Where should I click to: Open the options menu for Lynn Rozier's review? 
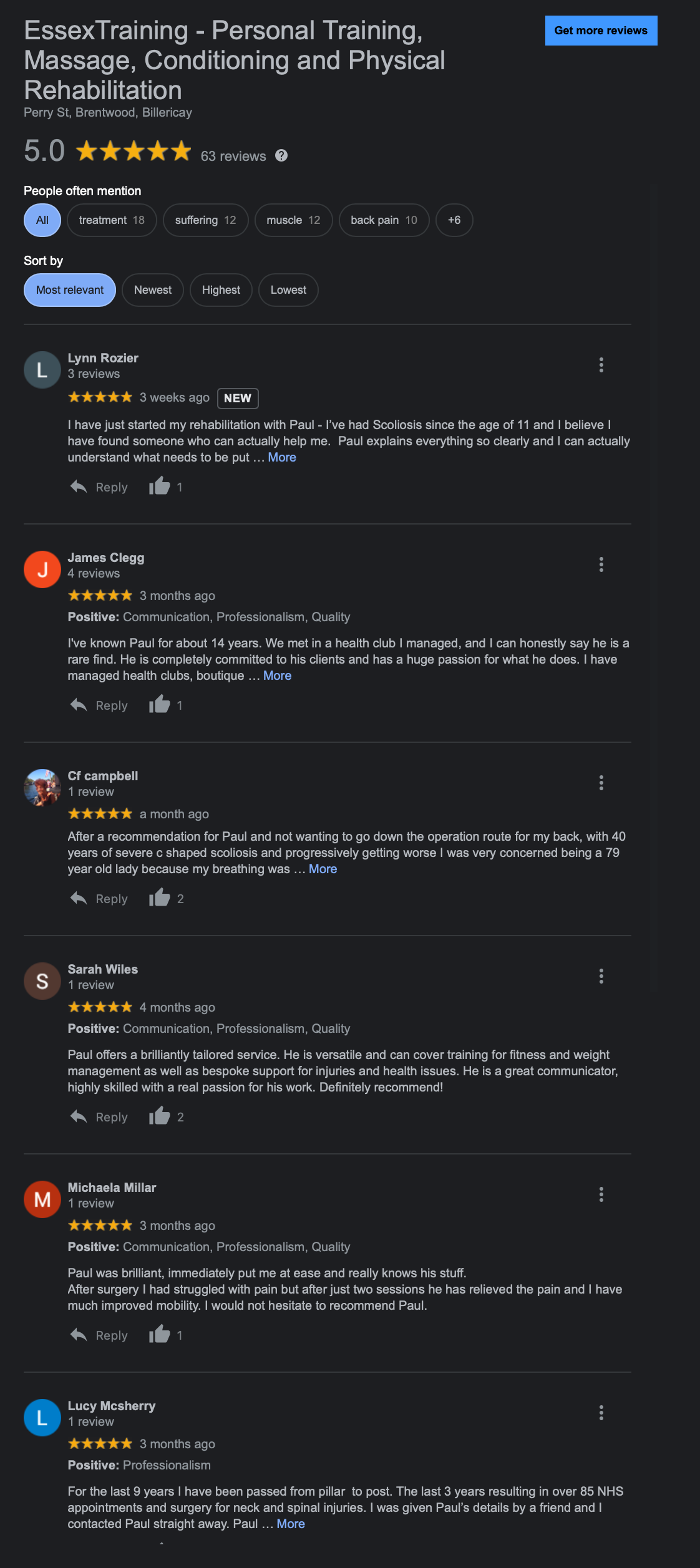601,365
